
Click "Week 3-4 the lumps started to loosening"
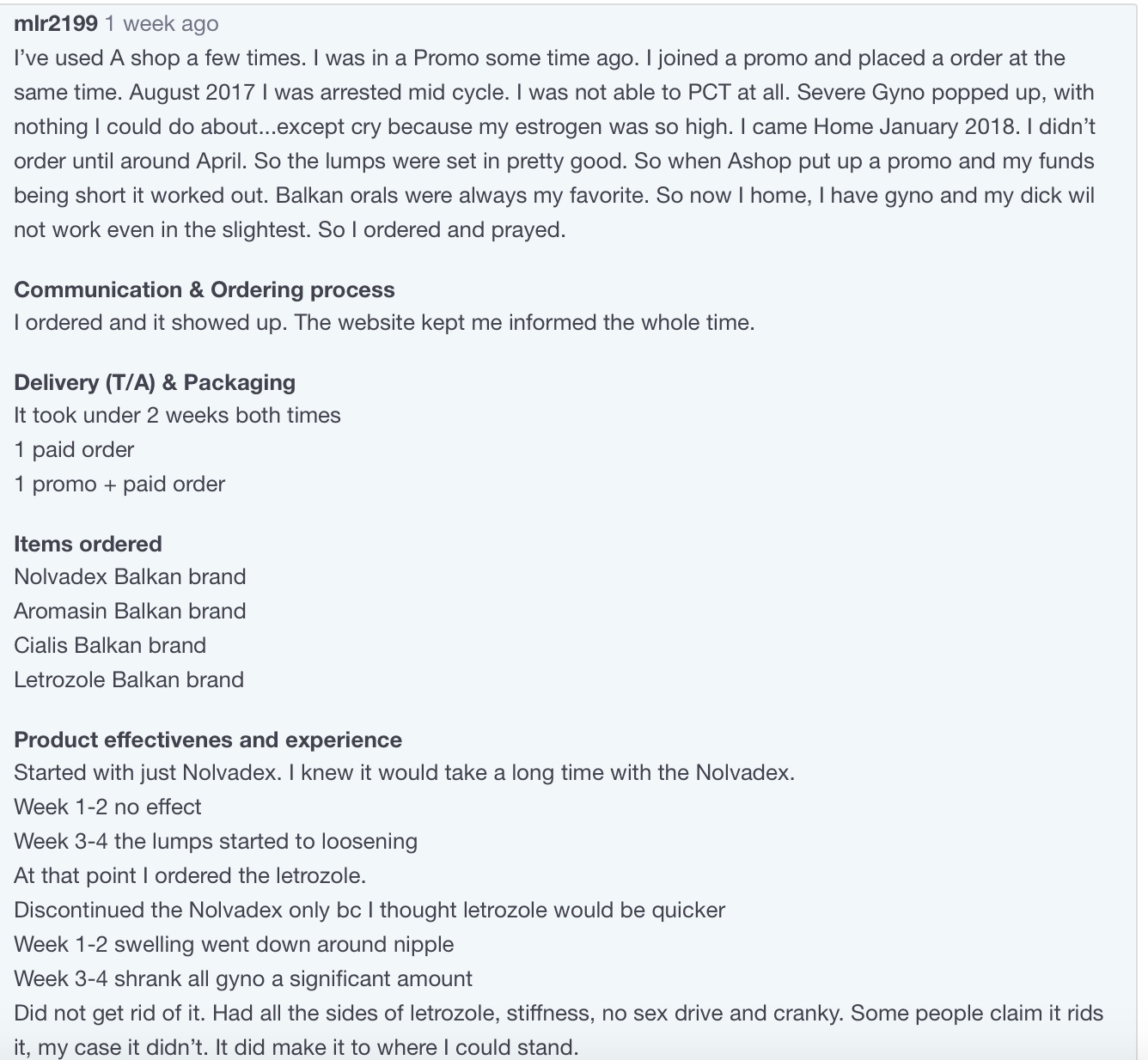(x=216, y=841)
